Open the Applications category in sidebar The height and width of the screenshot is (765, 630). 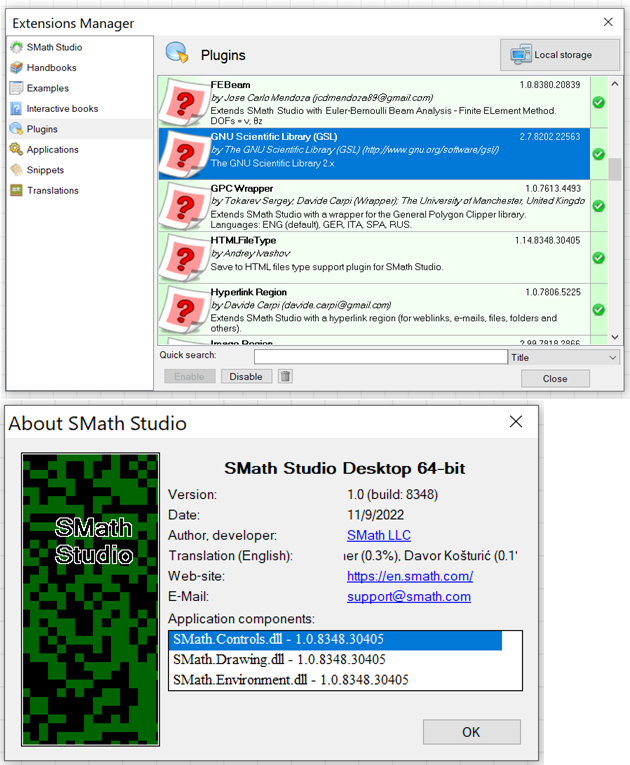[52, 150]
